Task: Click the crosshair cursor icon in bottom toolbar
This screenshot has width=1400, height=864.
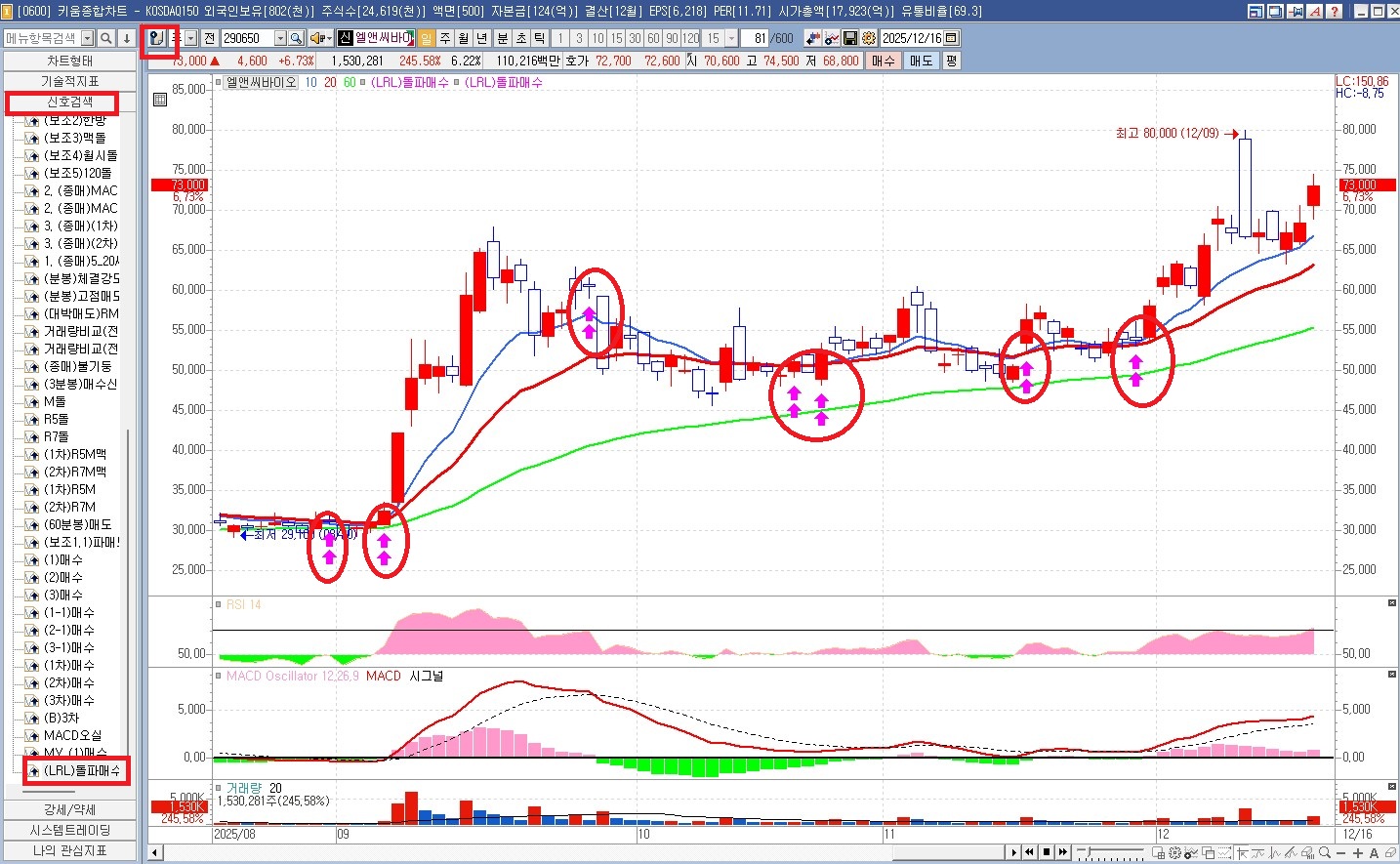Action: tap(1244, 853)
